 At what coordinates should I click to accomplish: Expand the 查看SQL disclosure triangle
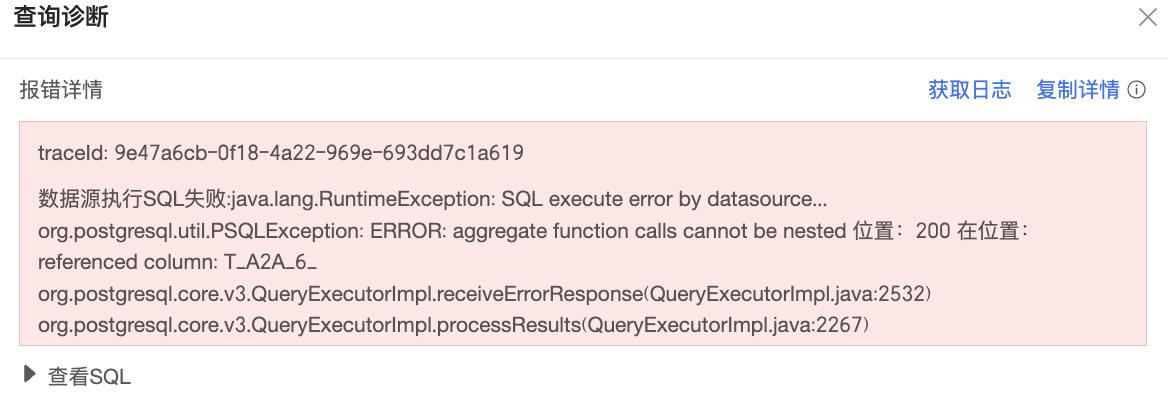point(30,375)
